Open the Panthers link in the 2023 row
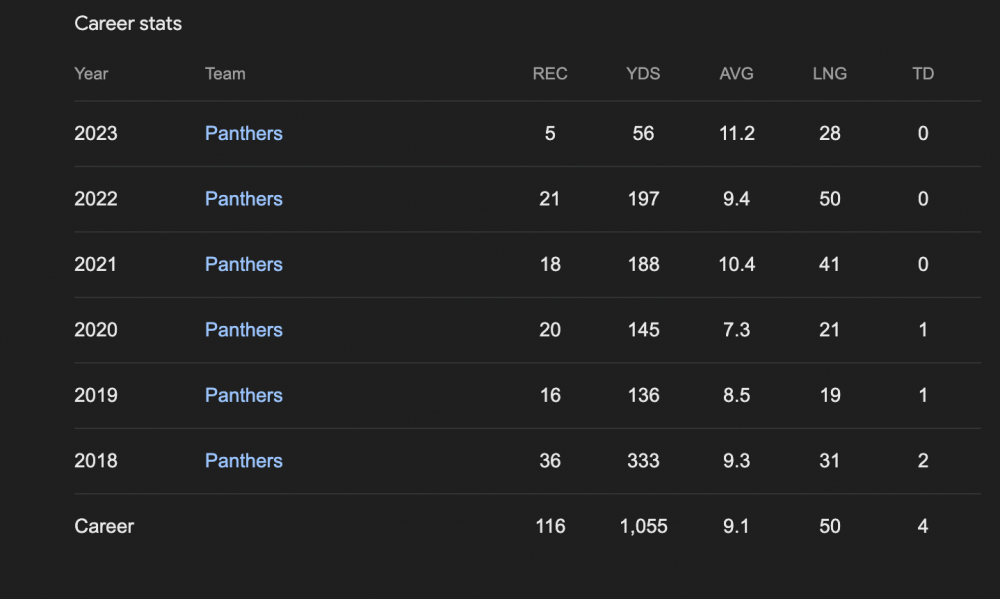The width and height of the screenshot is (1000, 599). [243, 134]
